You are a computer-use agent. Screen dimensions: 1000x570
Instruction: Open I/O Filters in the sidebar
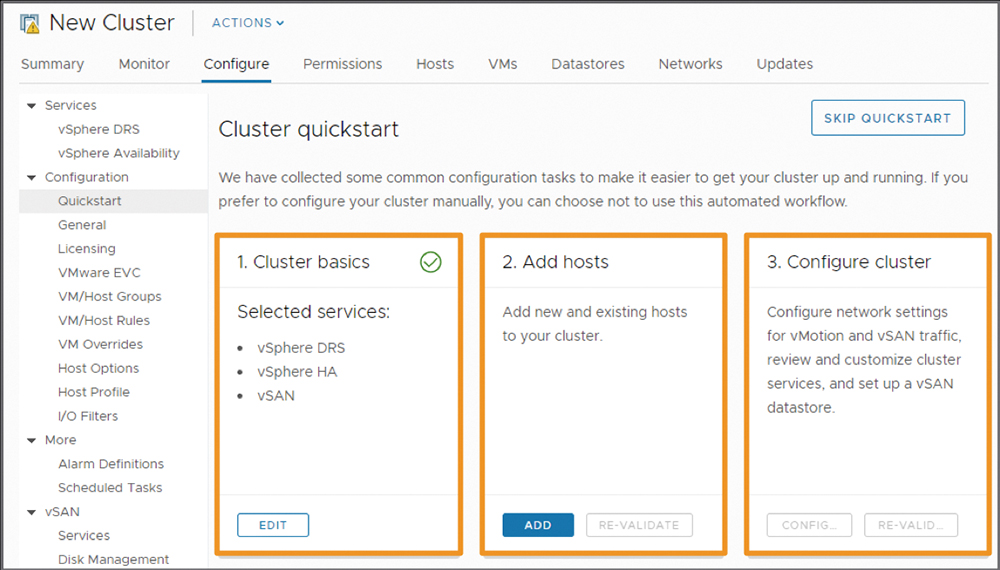pyautogui.click(x=87, y=416)
